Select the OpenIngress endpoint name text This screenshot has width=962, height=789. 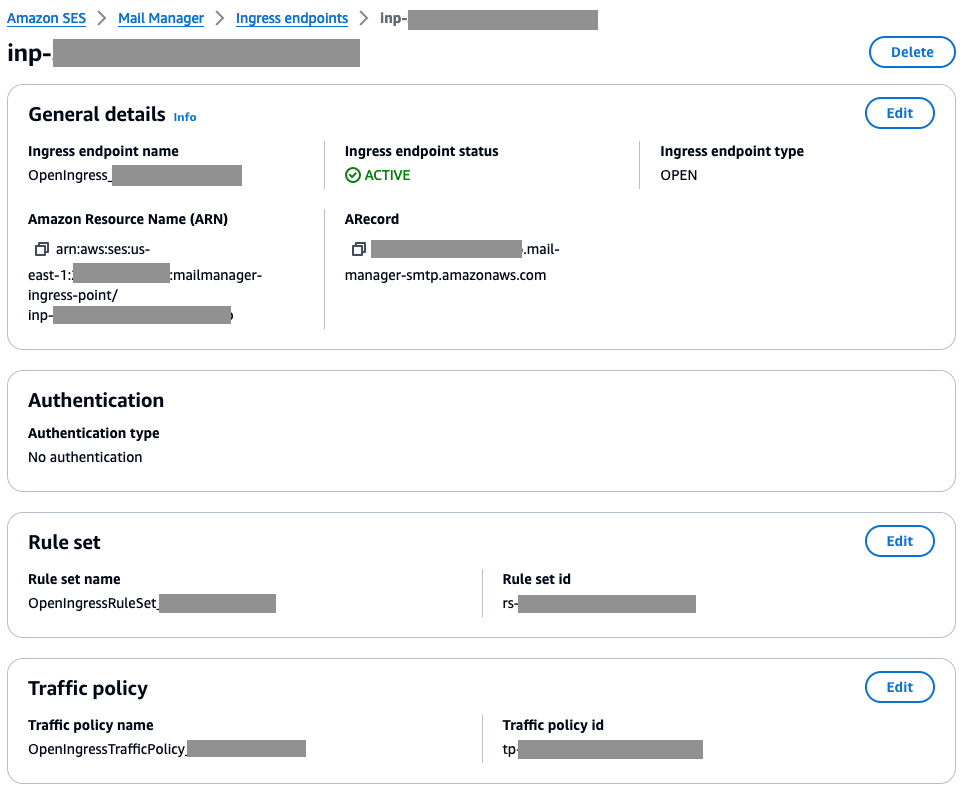[135, 175]
